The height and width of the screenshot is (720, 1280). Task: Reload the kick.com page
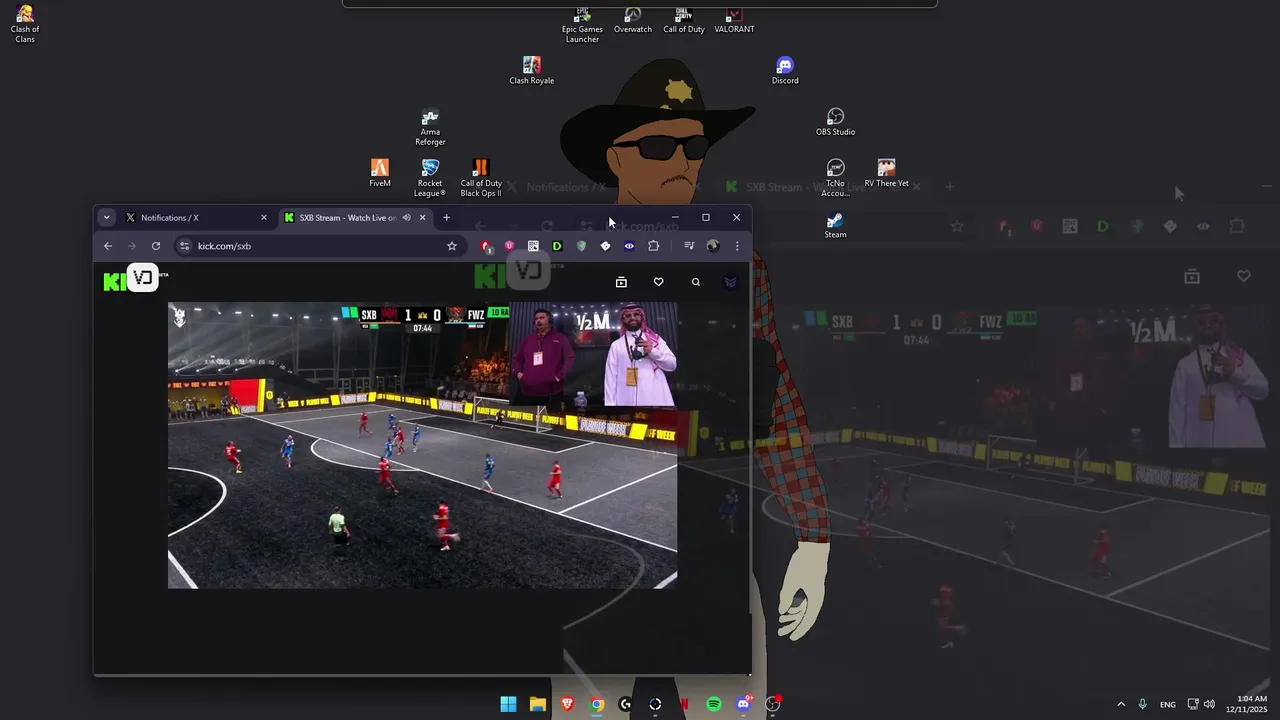tap(156, 246)
